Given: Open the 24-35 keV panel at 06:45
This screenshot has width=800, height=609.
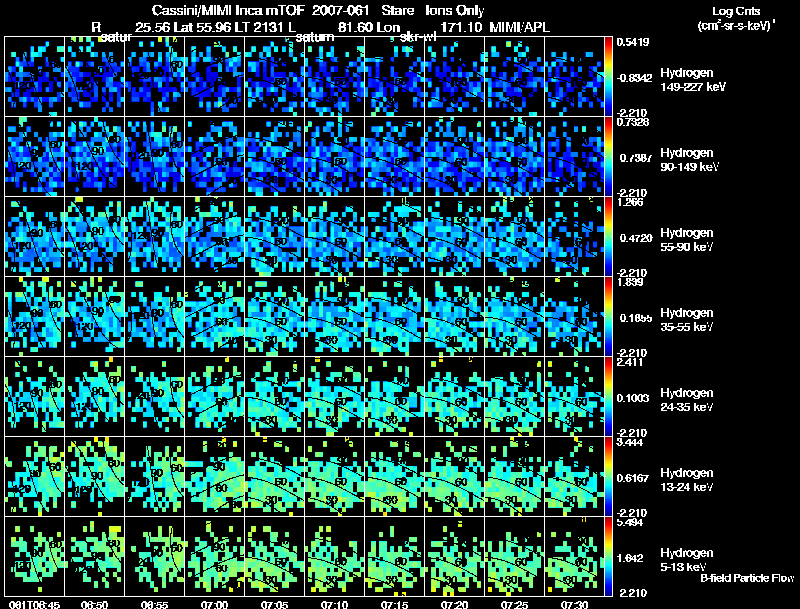Looking at the screenshot, I should point(34,397).
